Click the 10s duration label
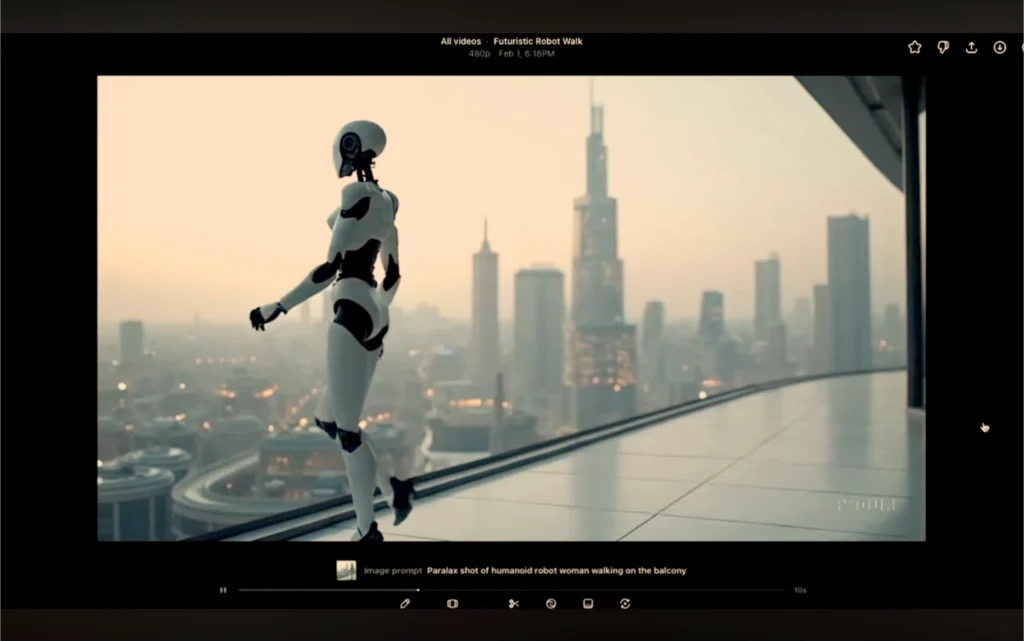This screenshot has height=641, width=1024. pyautogui.click(x=799, y=590)
